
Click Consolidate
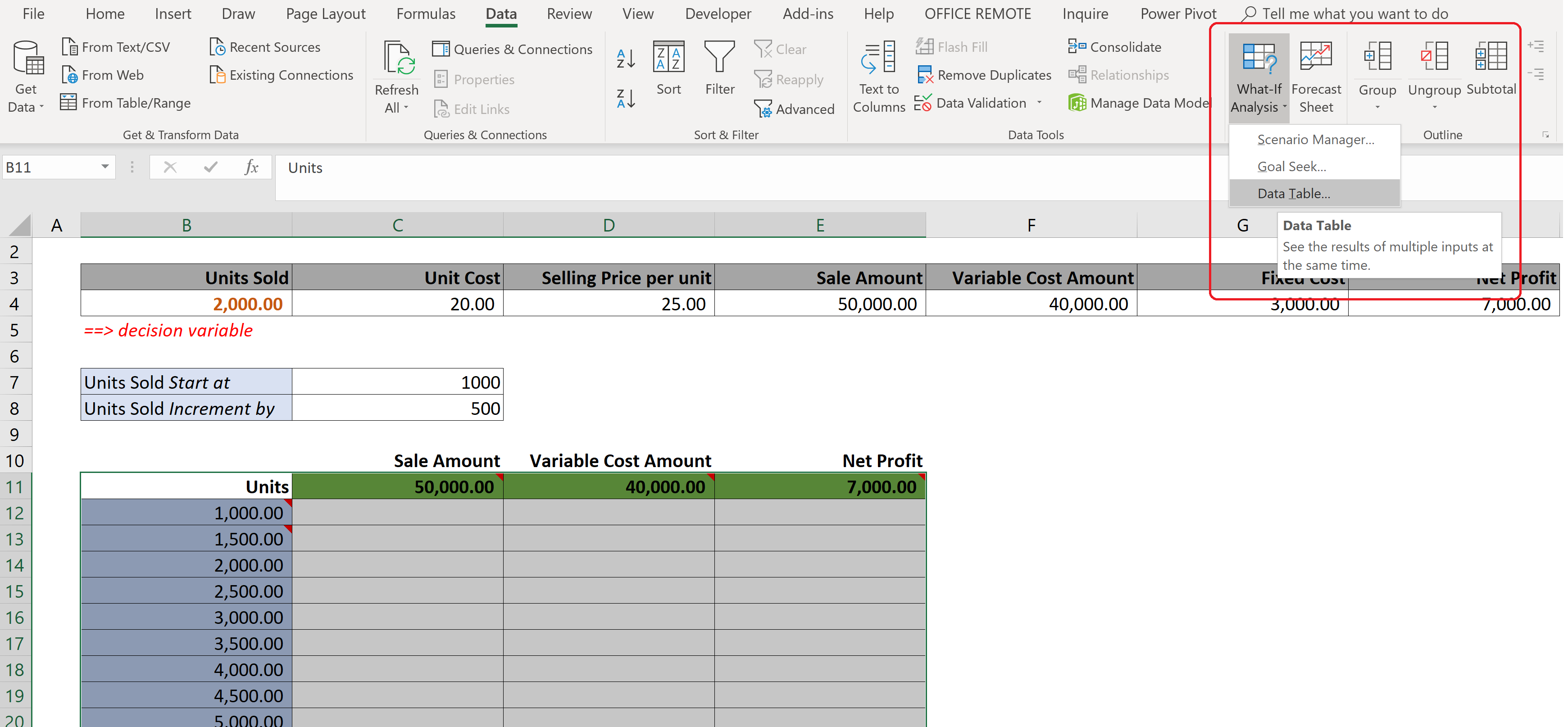[x=1114, y=47]
